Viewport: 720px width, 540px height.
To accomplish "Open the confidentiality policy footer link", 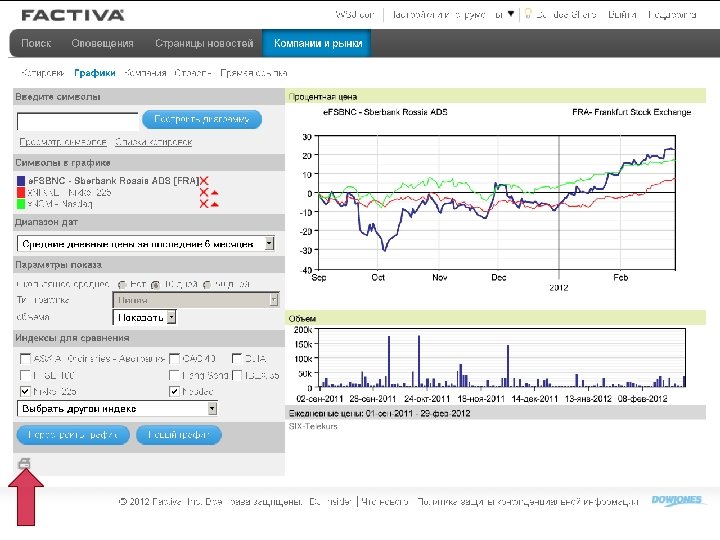I will coord(528,501).
